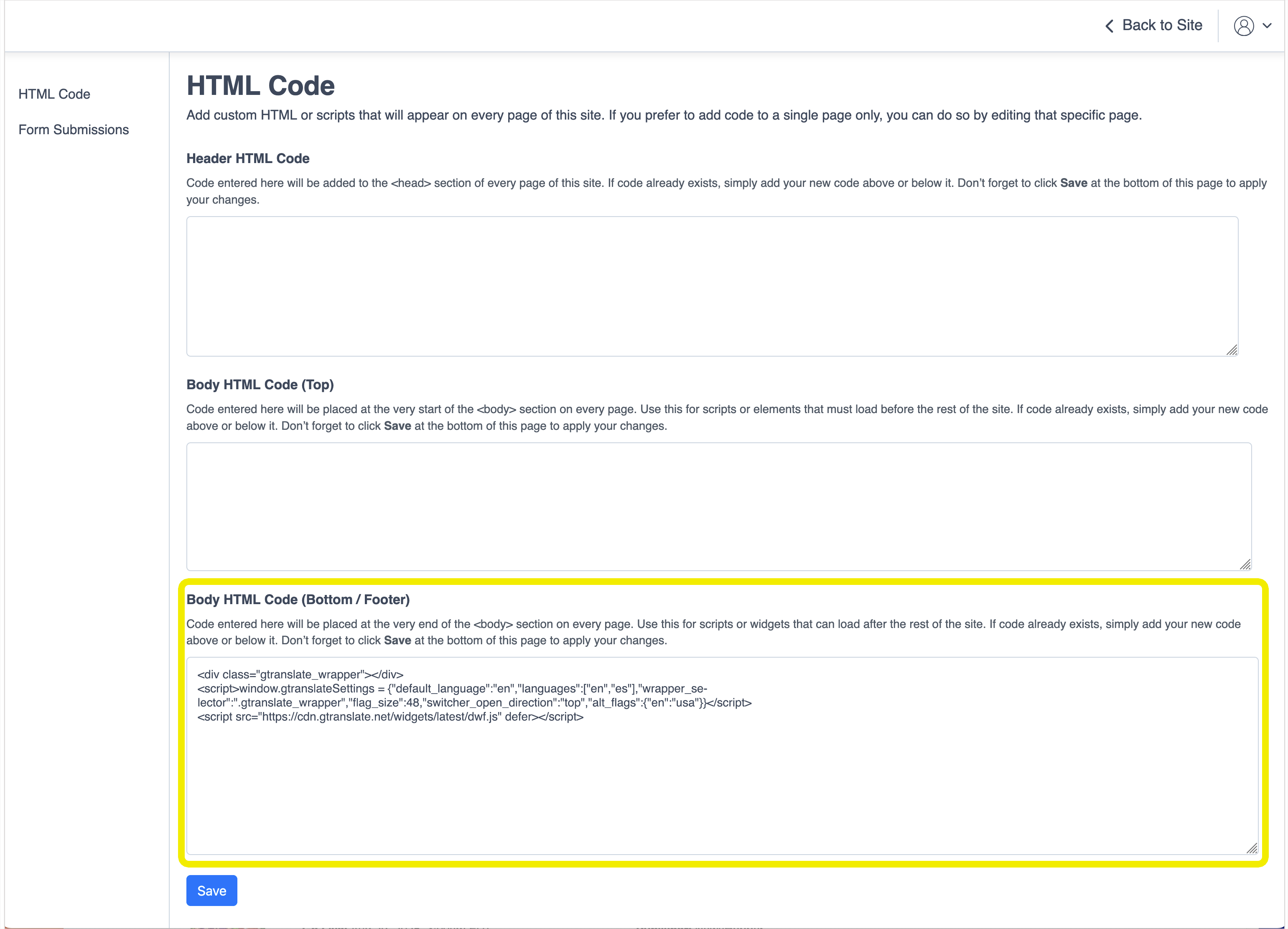Click inside the Header HTML Code textarea
Screen dimensions: 1288x929
tap(712, 286)
